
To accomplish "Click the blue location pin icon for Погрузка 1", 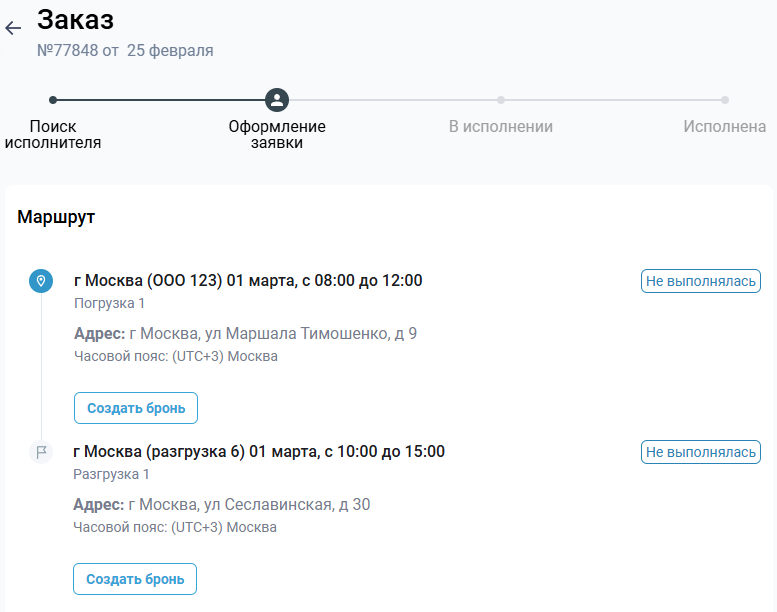I will pos(41,281).
